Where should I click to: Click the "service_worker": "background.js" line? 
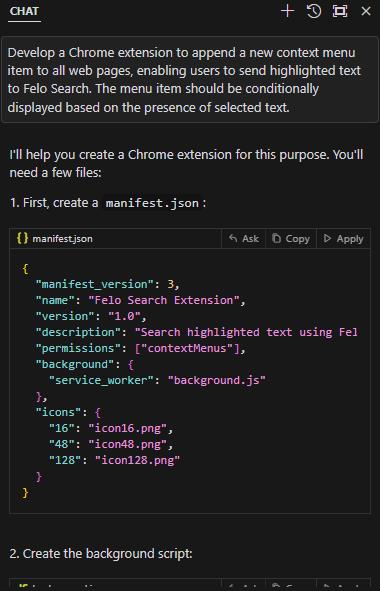point(157,380)
